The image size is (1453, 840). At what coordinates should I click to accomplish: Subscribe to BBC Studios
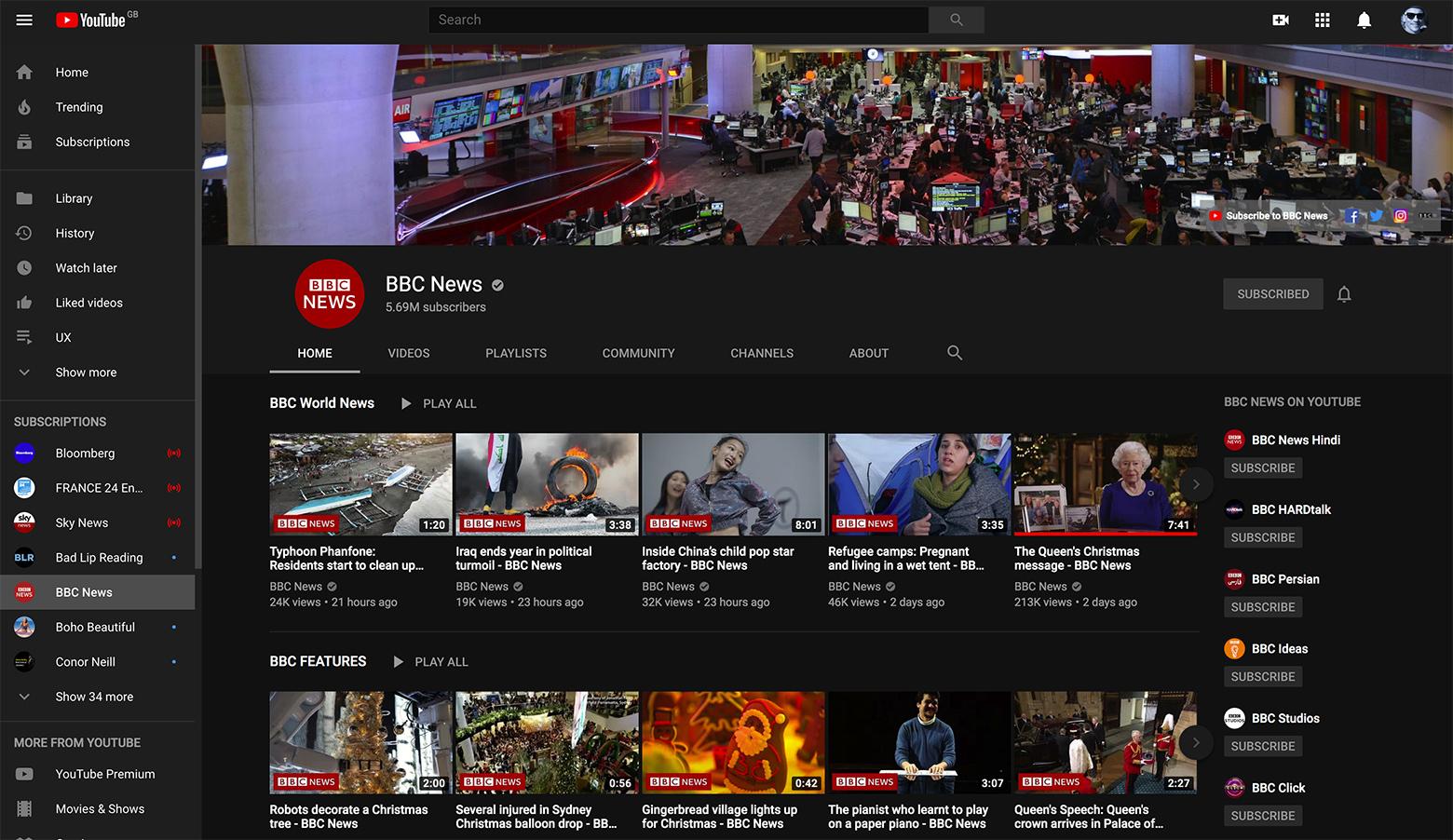1263,746
